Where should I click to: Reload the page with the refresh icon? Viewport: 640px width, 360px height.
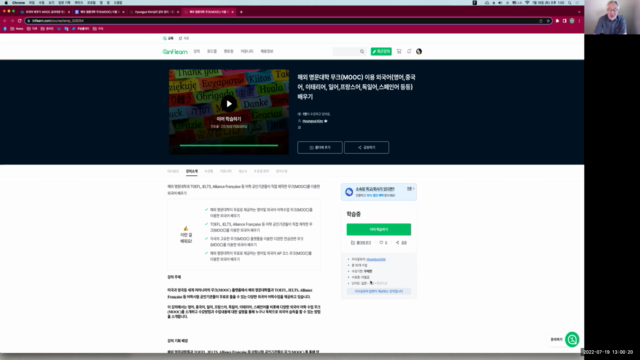[x=20, y=21]
